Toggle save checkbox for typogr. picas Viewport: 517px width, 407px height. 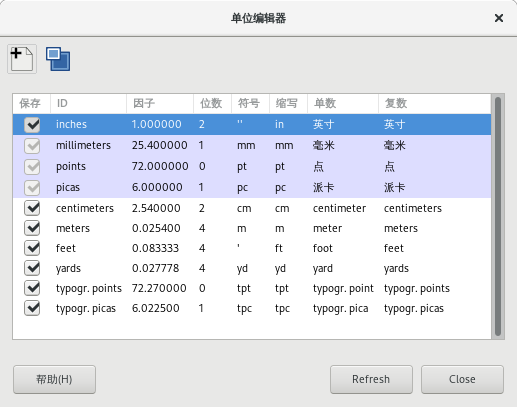point(32,308)
